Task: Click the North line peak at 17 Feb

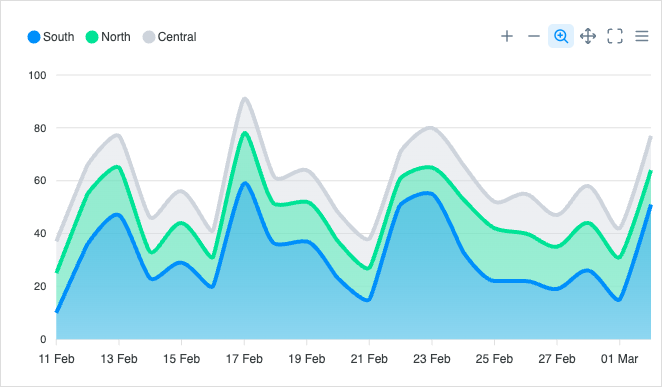Action: pyautogui.click(x=244, y=133)
